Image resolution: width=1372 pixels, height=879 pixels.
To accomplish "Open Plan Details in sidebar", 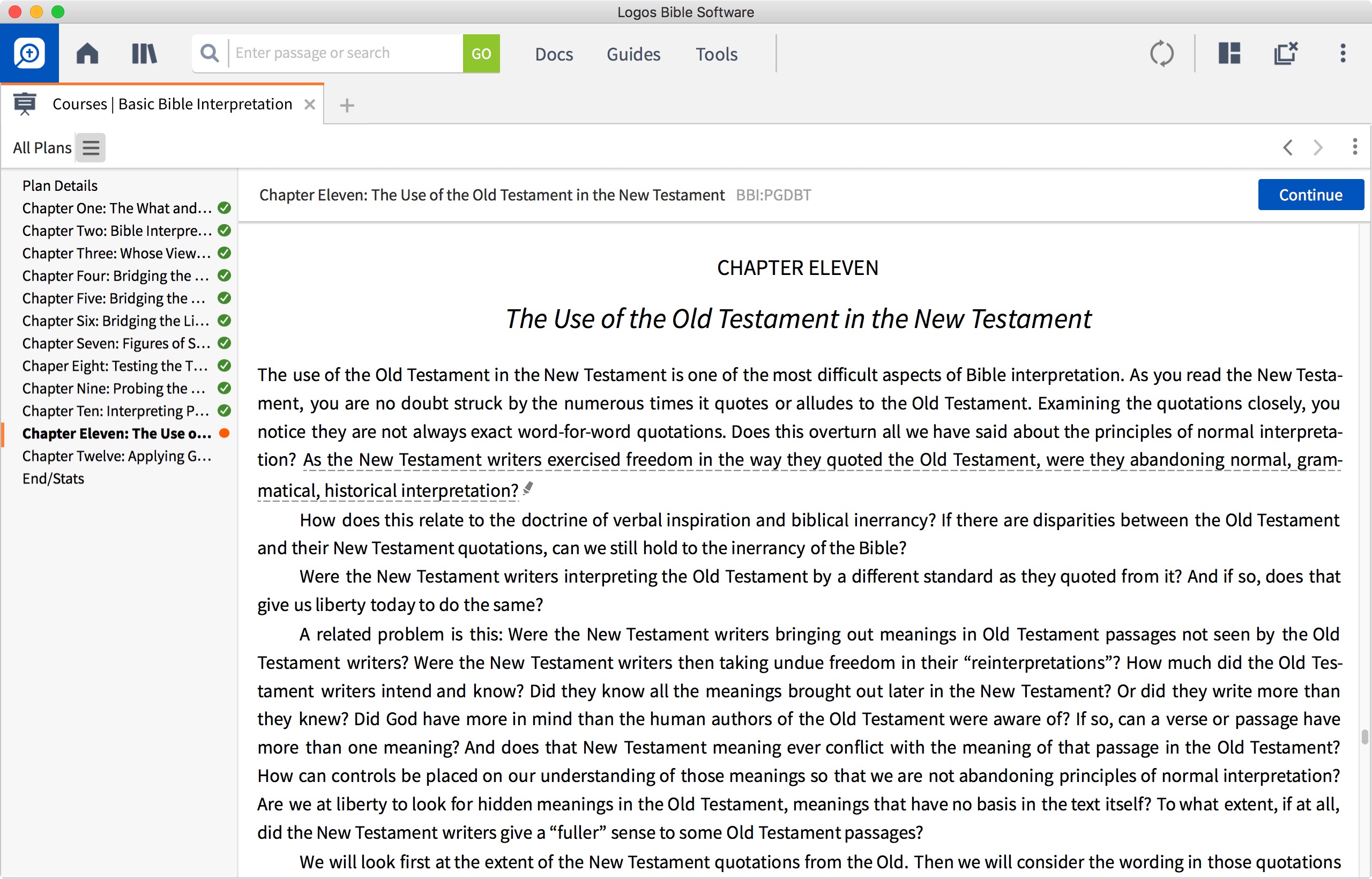I will click(60, 185).
